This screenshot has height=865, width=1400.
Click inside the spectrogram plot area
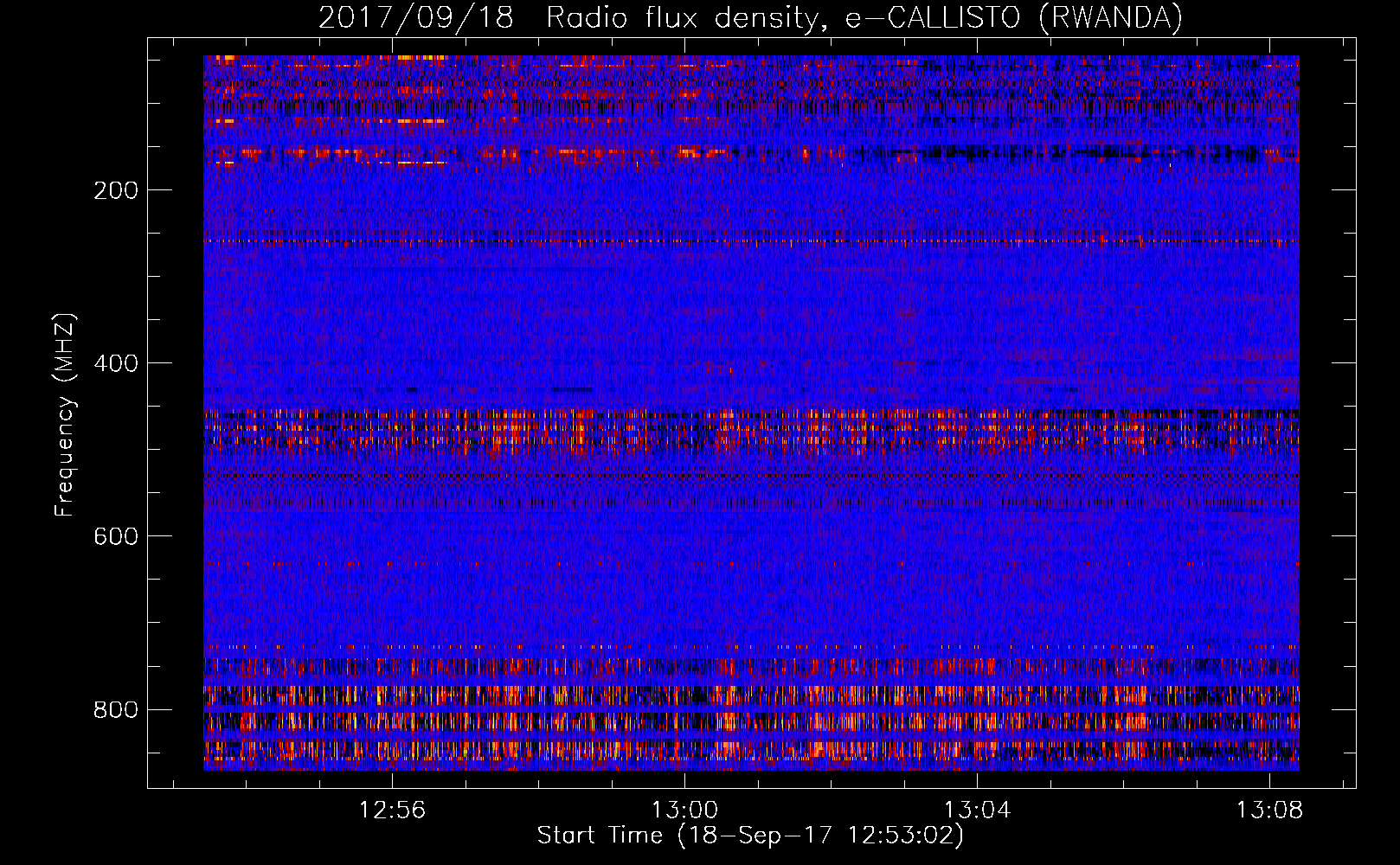pyautogui.click(x=751, y=413)
